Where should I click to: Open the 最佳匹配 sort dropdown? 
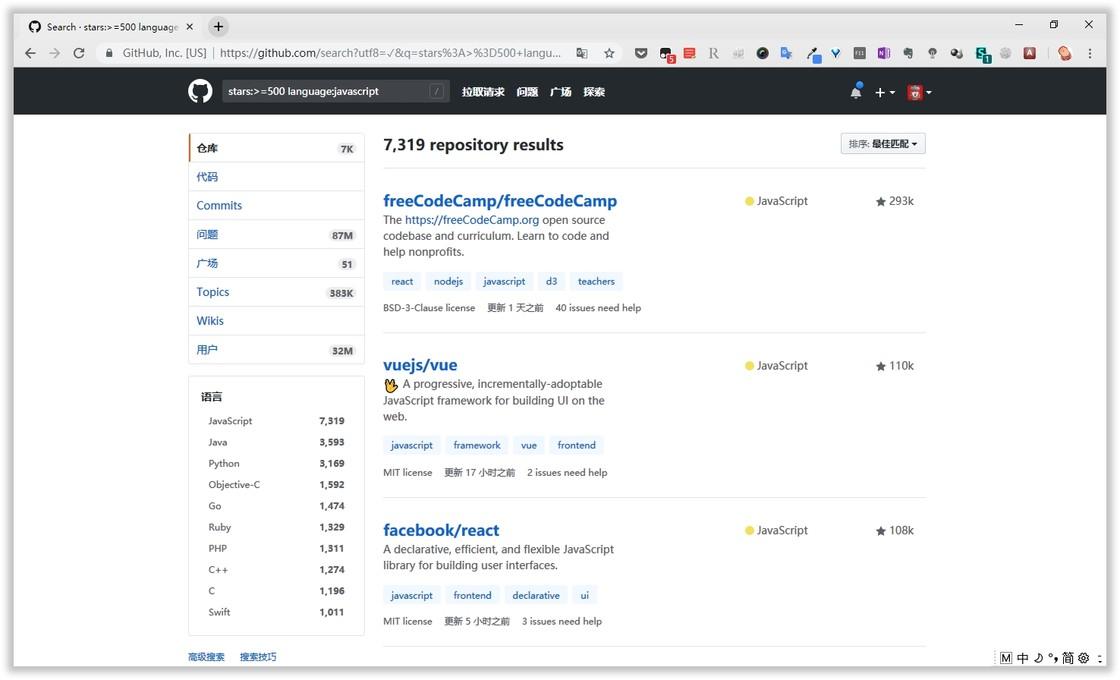coord(883,143)
